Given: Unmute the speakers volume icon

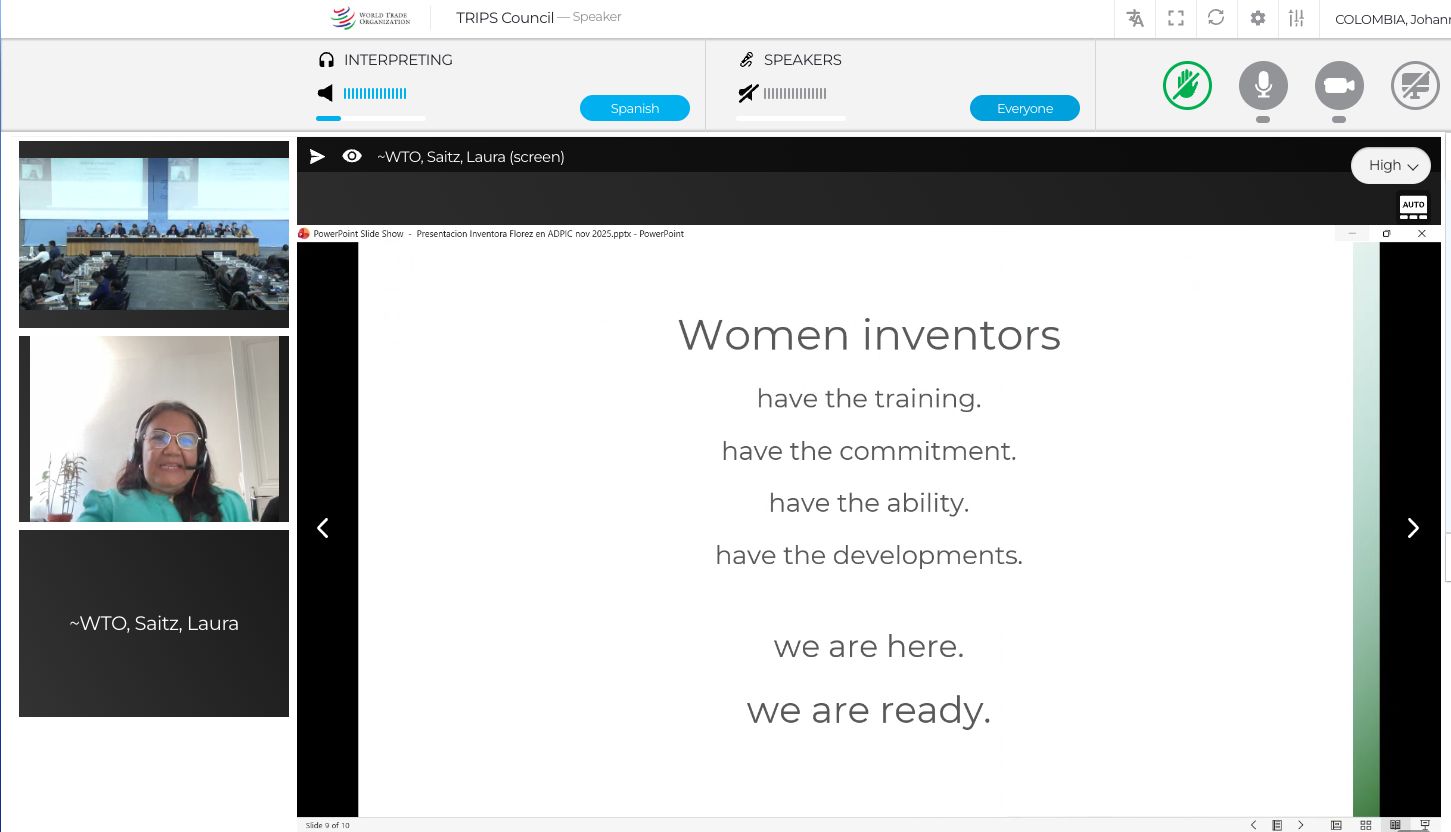Looking at the screenshot, I should pyautogui.click(x=747, y=94).
